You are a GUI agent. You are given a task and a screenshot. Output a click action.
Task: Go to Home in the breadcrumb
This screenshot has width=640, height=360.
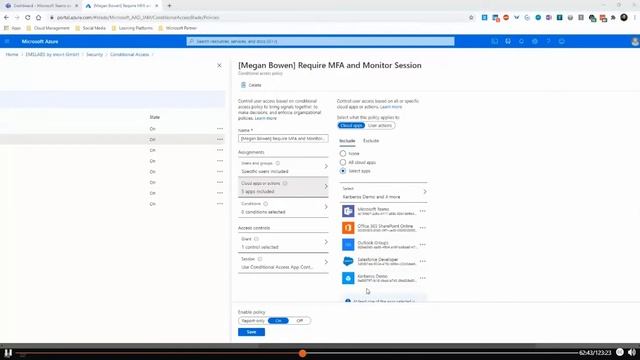point(12,54)
